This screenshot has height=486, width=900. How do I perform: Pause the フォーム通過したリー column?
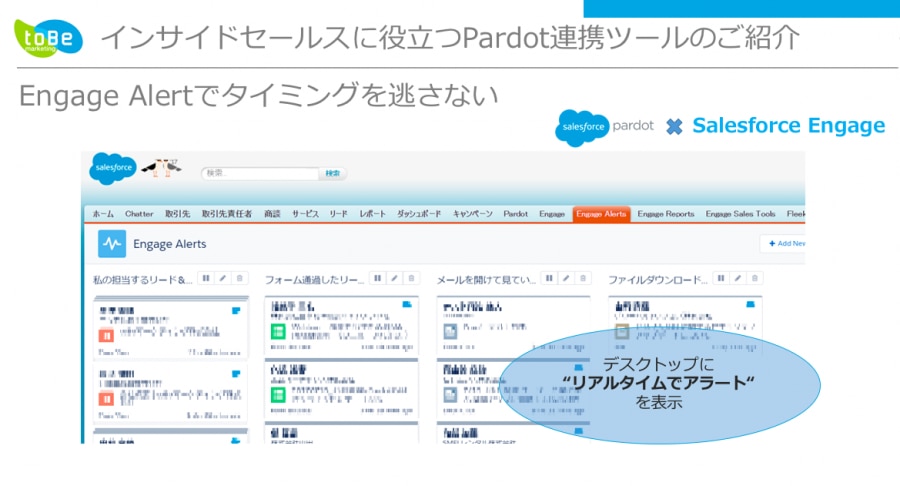click(x=377, y=279)
